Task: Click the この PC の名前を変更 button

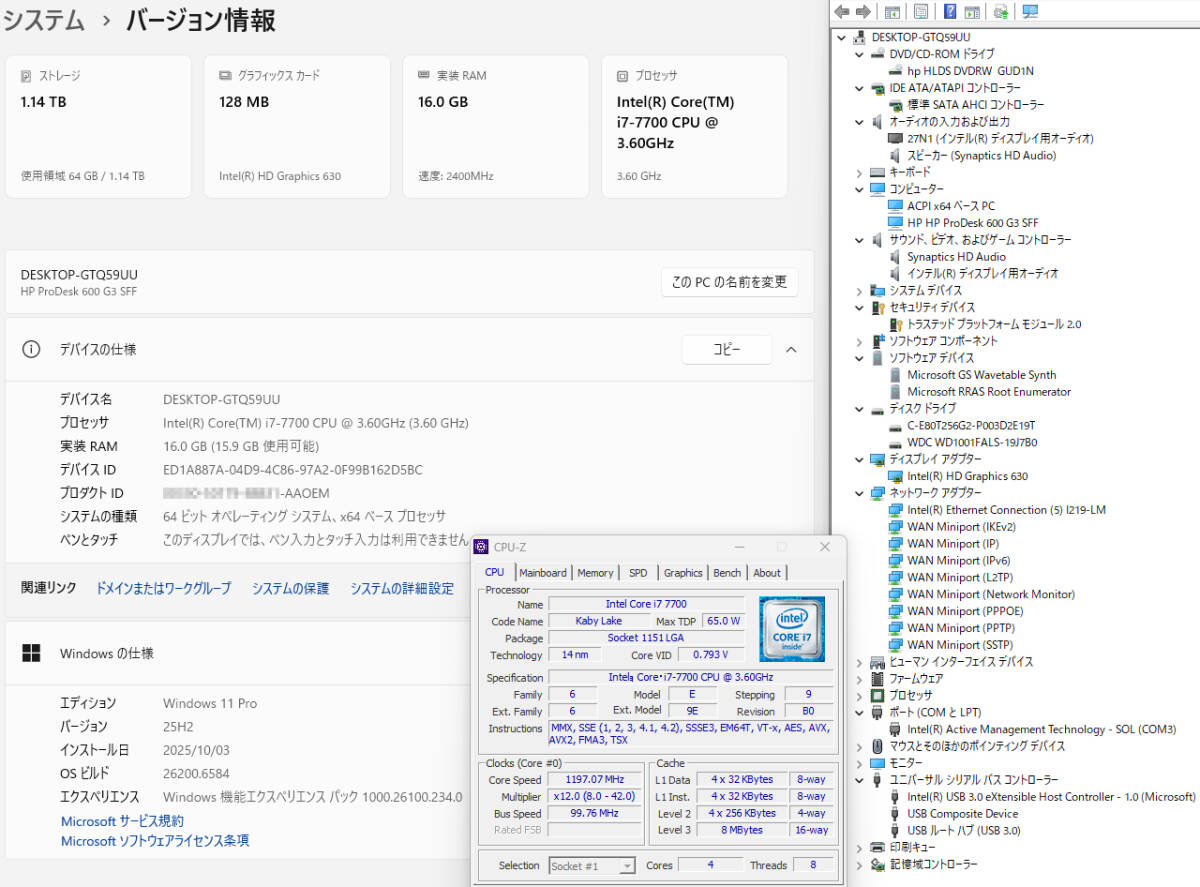Action: [728, 282]
